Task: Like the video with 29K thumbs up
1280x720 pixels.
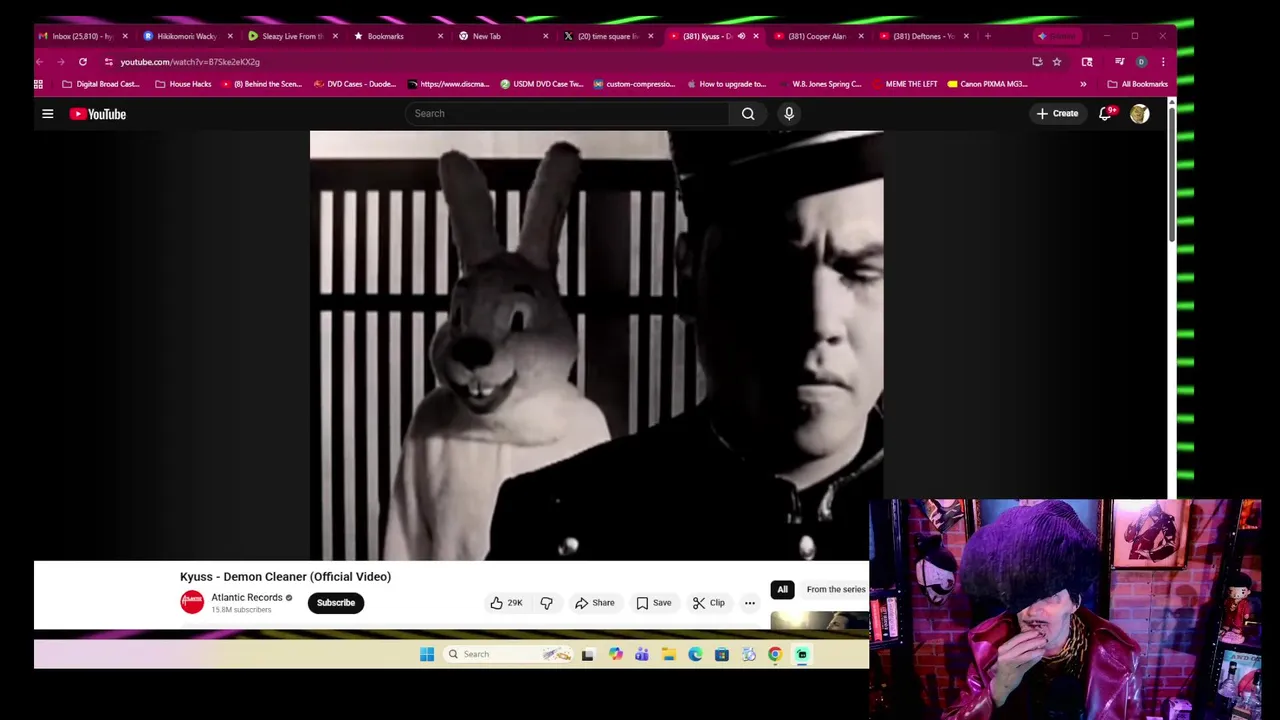Action: 506,603
